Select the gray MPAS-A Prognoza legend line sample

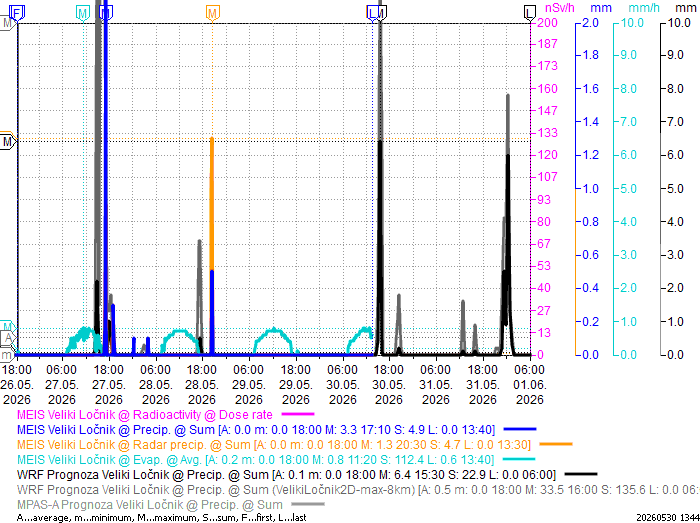click(x=308, y=504)
